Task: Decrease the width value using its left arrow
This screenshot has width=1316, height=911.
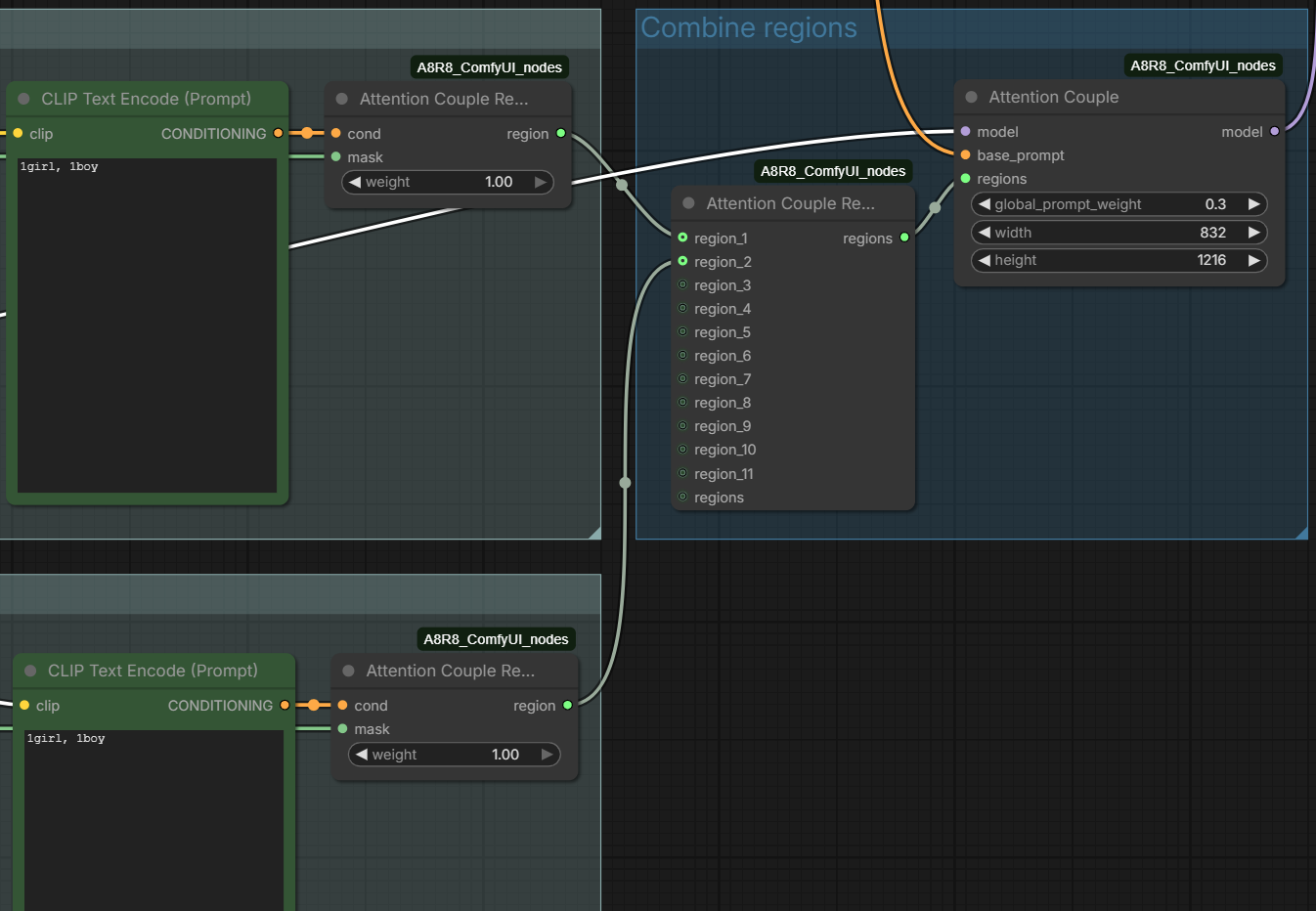Action: [985, 233]
